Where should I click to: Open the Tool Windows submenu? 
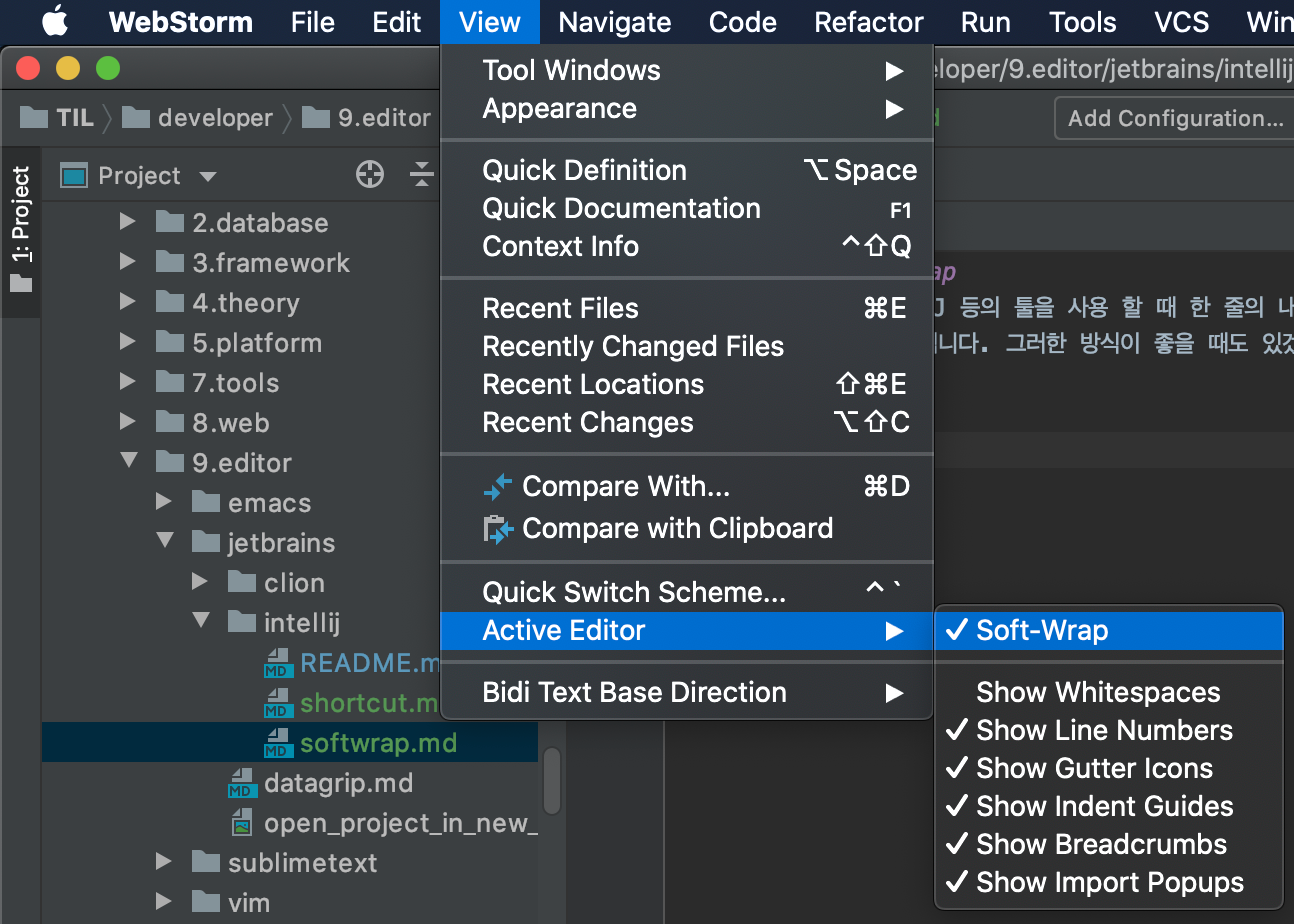tap(687, 70)
